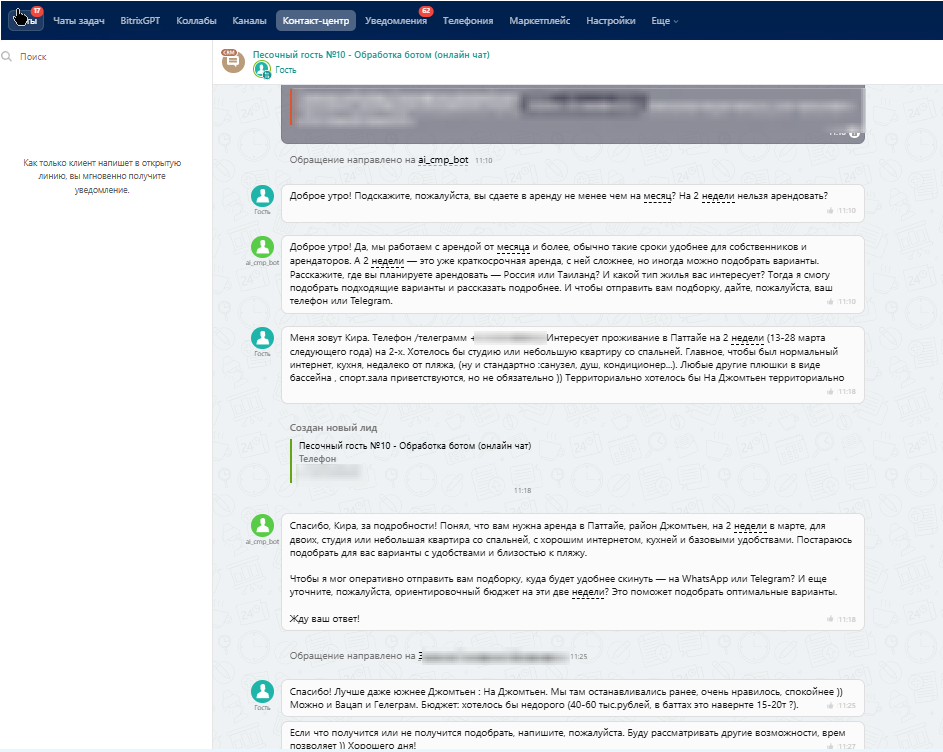Viewport: 943px width, 752px height.
Task: Go to the Маркетплейс tab
Action: (539, 20)
